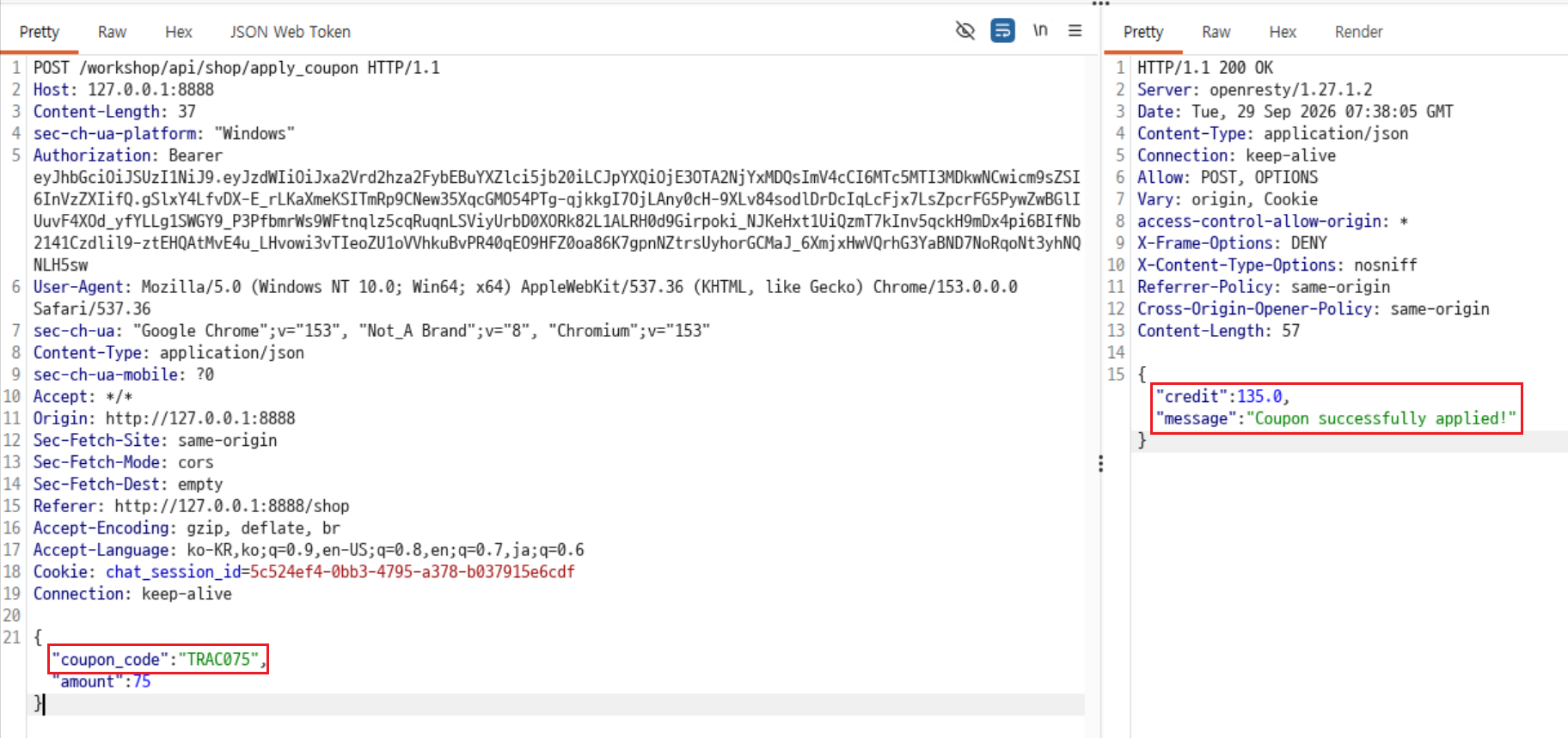Select the request Pretty tab
1568x738 pixels.
(40, 32)
